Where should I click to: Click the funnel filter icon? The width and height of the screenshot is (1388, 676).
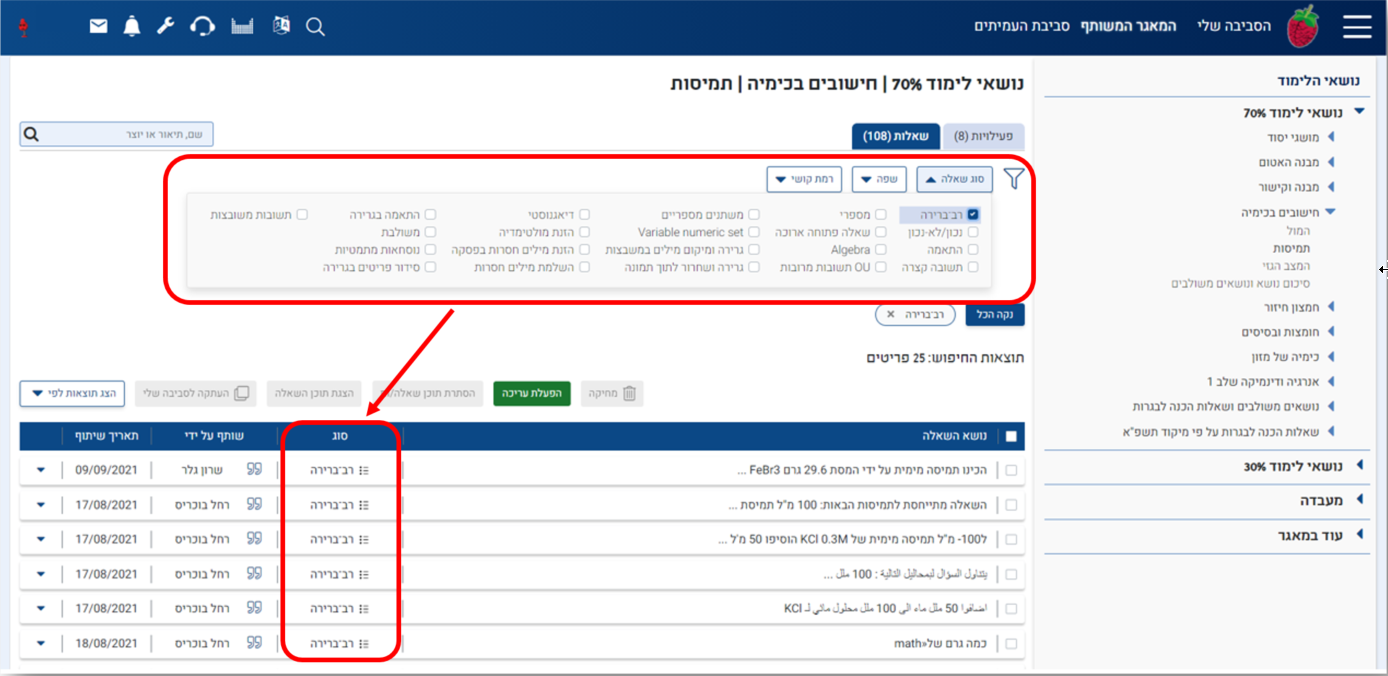pos(1014,180)
